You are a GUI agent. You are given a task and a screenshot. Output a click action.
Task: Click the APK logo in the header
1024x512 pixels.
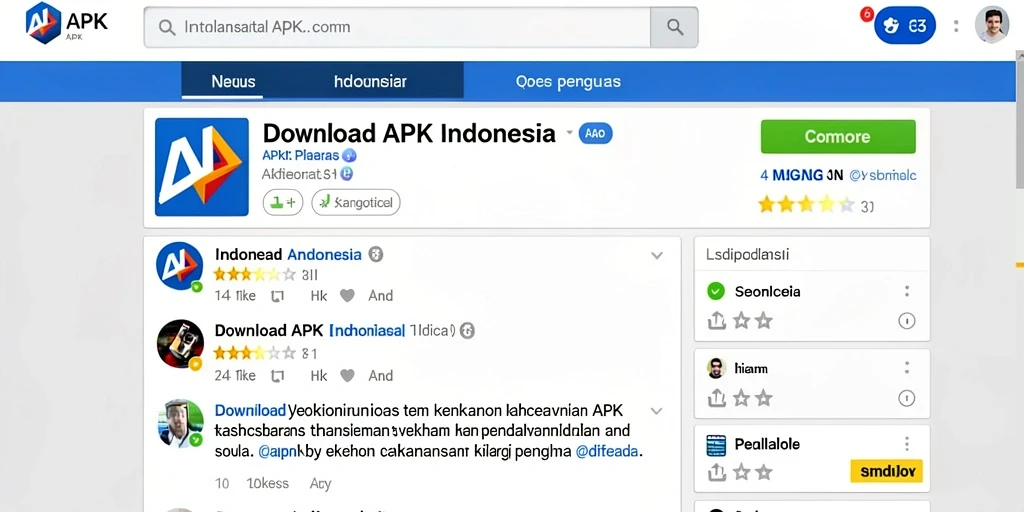point(66,24)
